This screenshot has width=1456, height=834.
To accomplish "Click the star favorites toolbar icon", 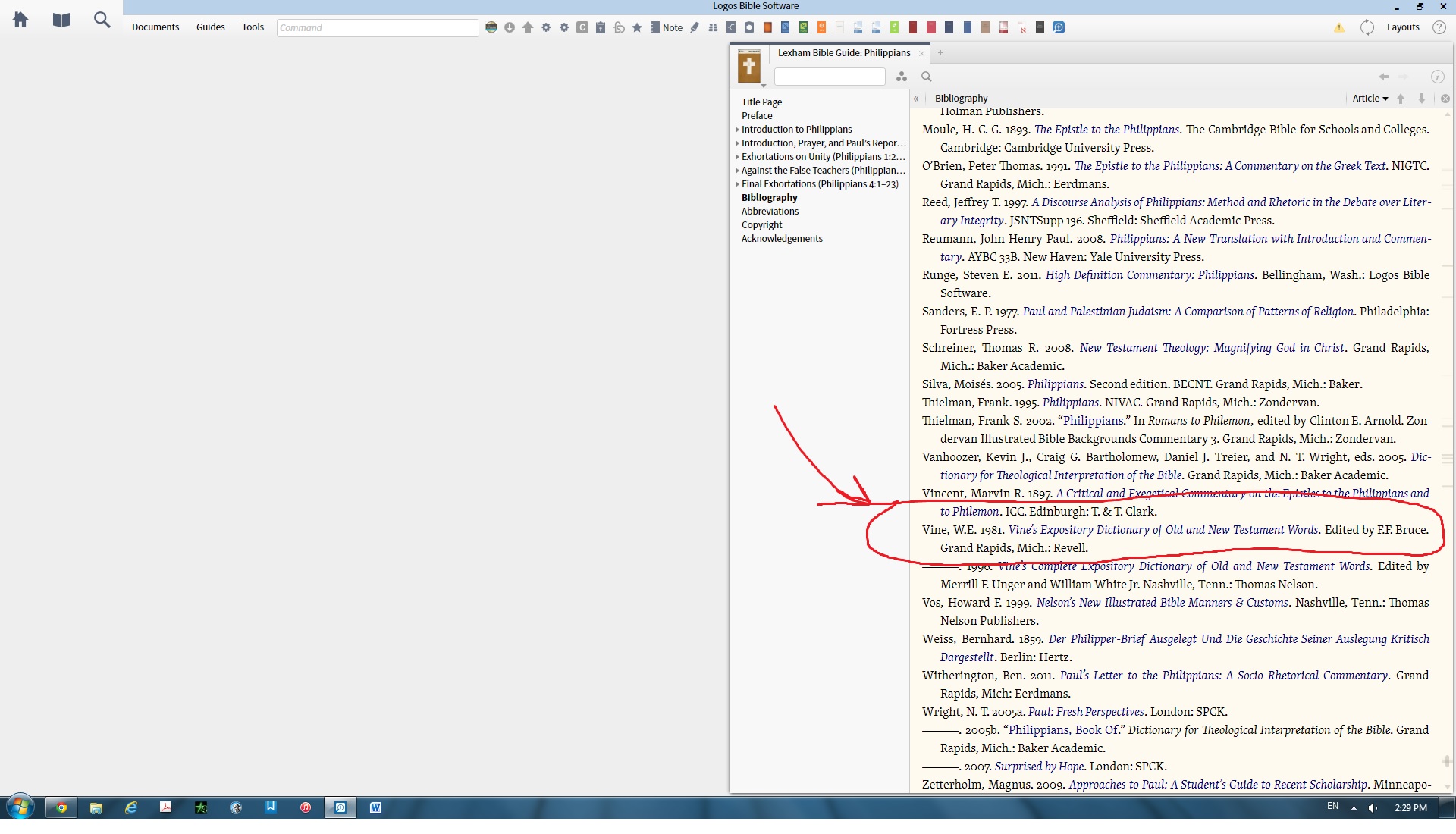I will tap(637, 27).
